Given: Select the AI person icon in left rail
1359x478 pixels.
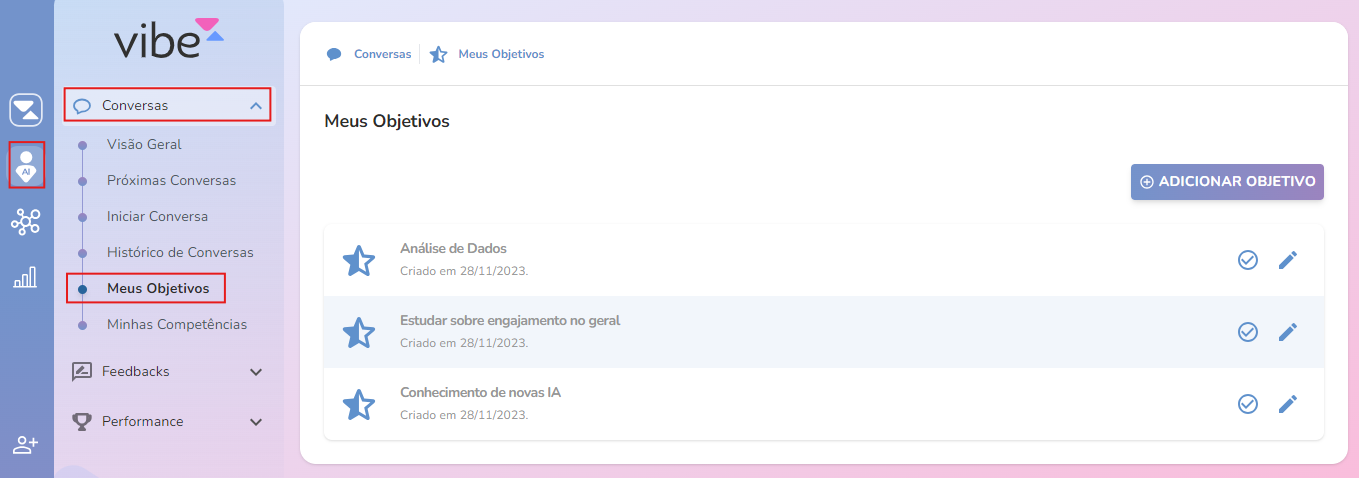Looking at the screenshot, I should (26, 165).
